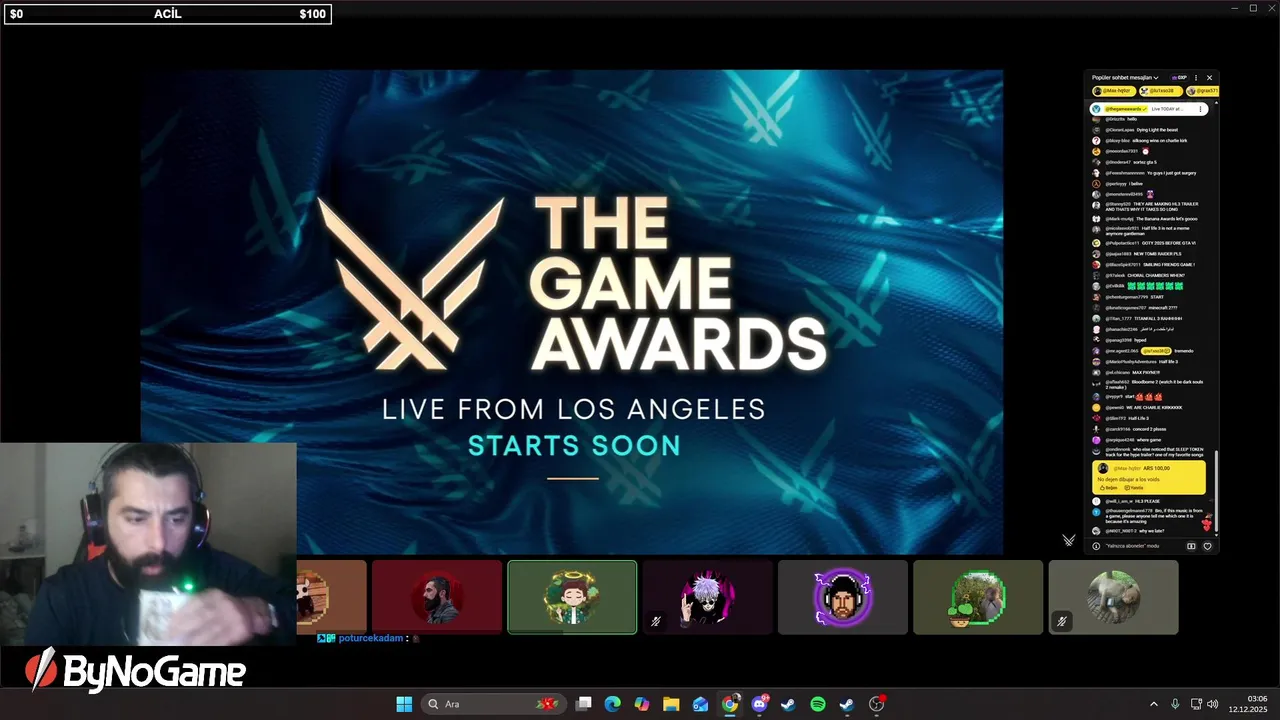Screen dimensions: 1280x720
Task: Switch to Google Chrome in the taskbar
Action: coord(730,704)
